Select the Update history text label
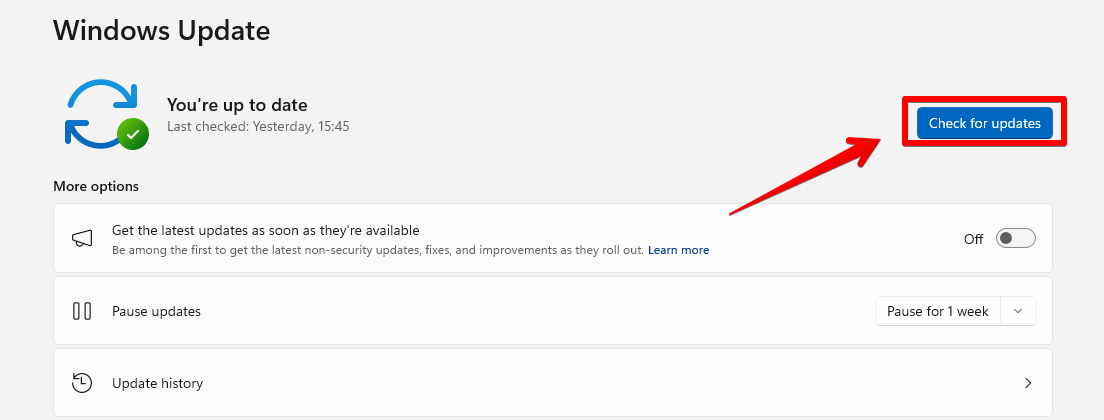The height and width of the screenshot is (420, 1104). (157, 383)
